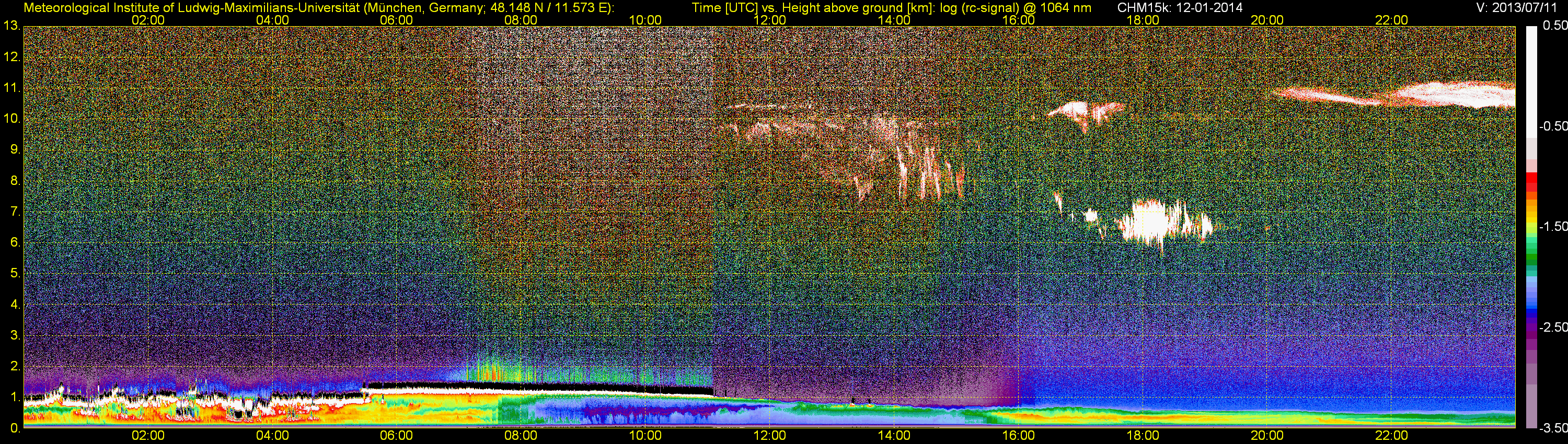
Task: Click the '02:00' label on the bottom time axis
Action: pyautogui.click(x=148, y=436)
